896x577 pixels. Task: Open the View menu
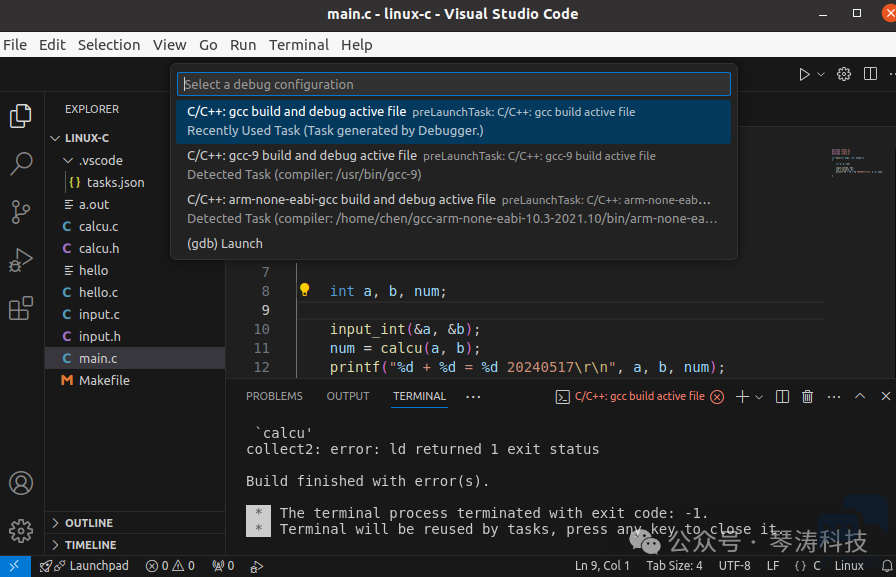pyautogui.click(x=169, y=45)
